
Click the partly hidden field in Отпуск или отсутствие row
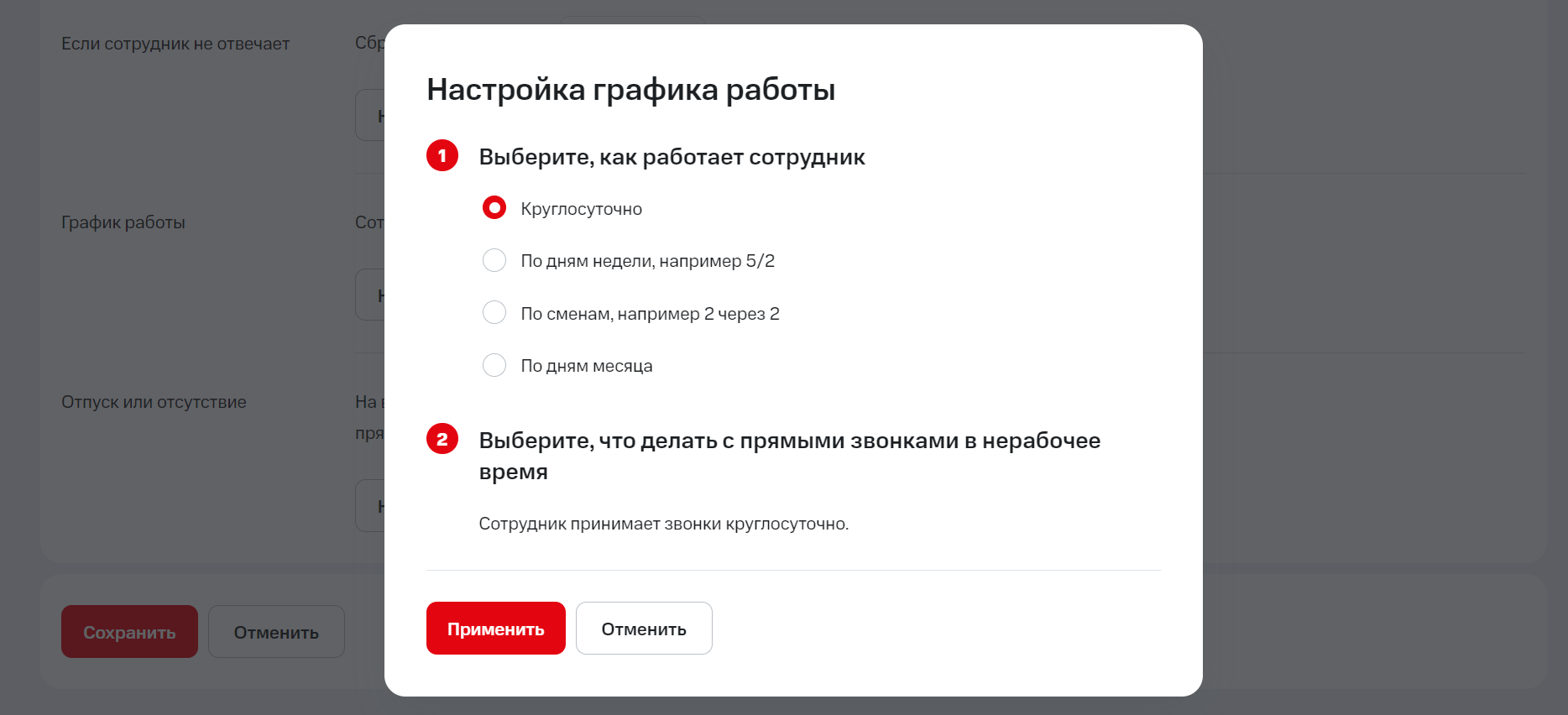(x=370, y=506)
